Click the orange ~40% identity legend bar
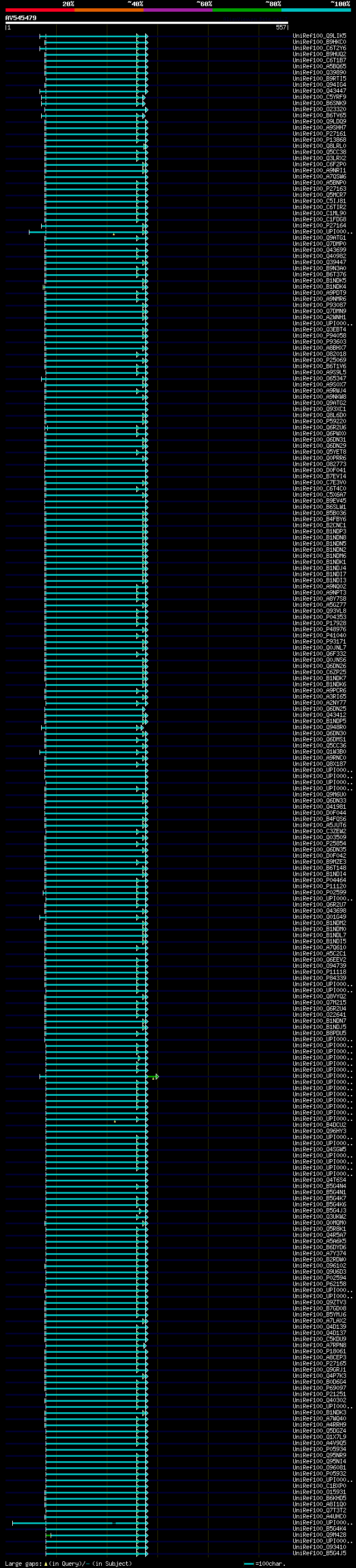Image resolution: width=356 pixels, height=1568 pixels. (109, 10)
